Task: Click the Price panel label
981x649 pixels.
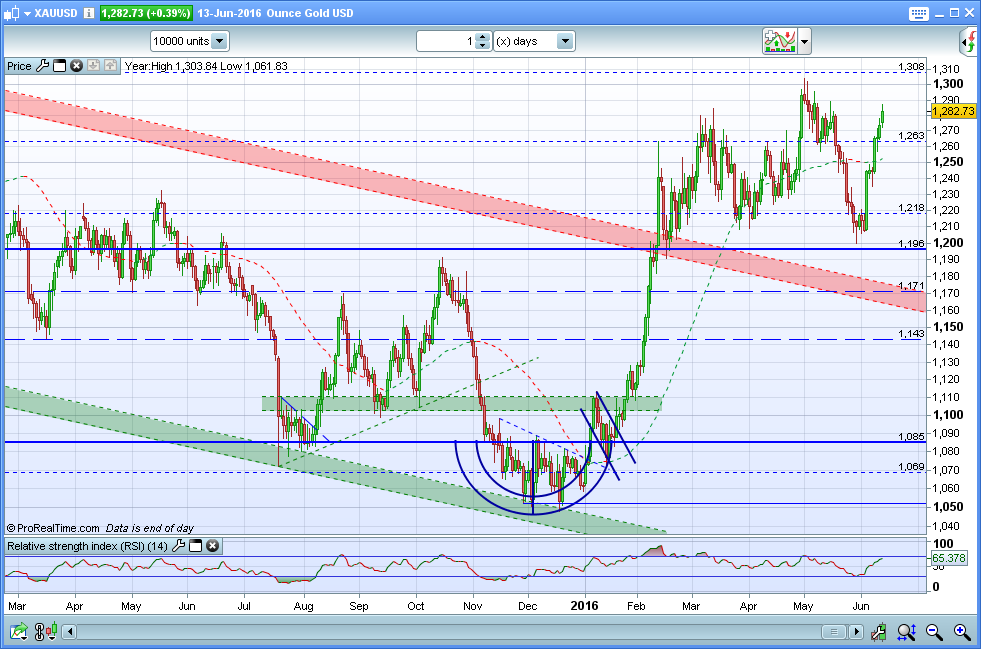Action: [19, 66]
